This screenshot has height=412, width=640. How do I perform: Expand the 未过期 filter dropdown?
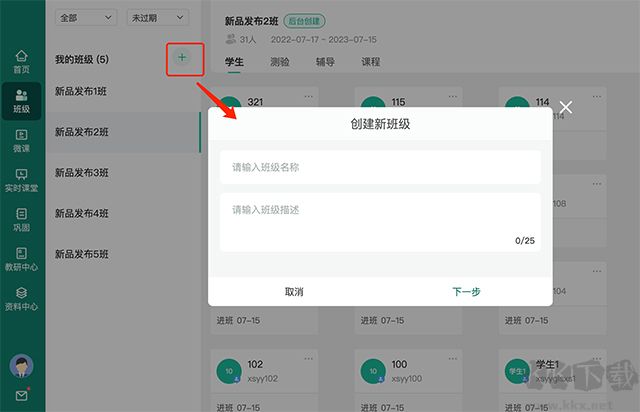point(158,18)
